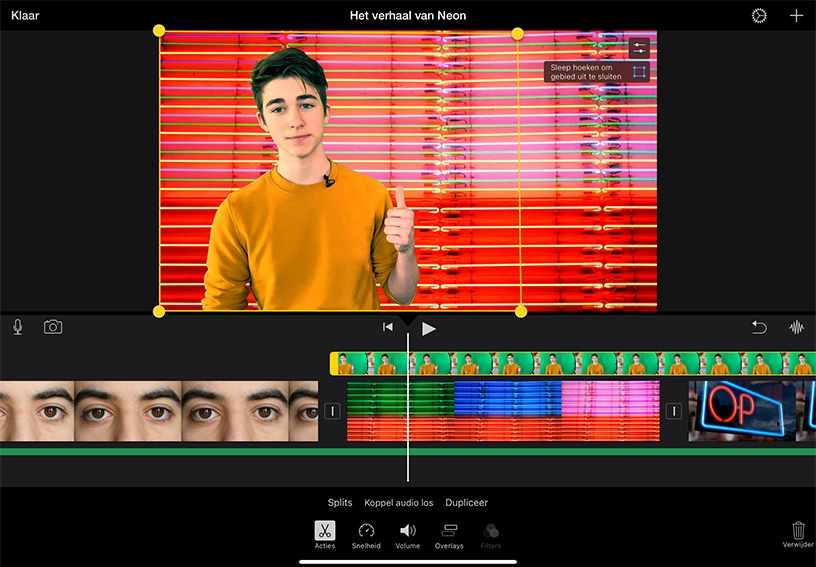Click the yellow trim handle of overlay clip
The height and width of the screenshot is (567, 816).
(x=334, y=363)
